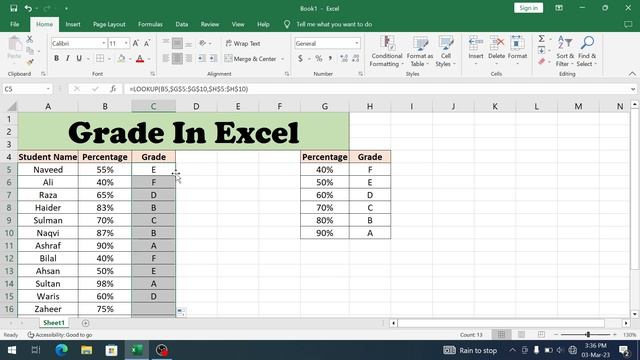Increase font size with larger A icon
This screenshot has height=360, width=640.
point(136,43)
